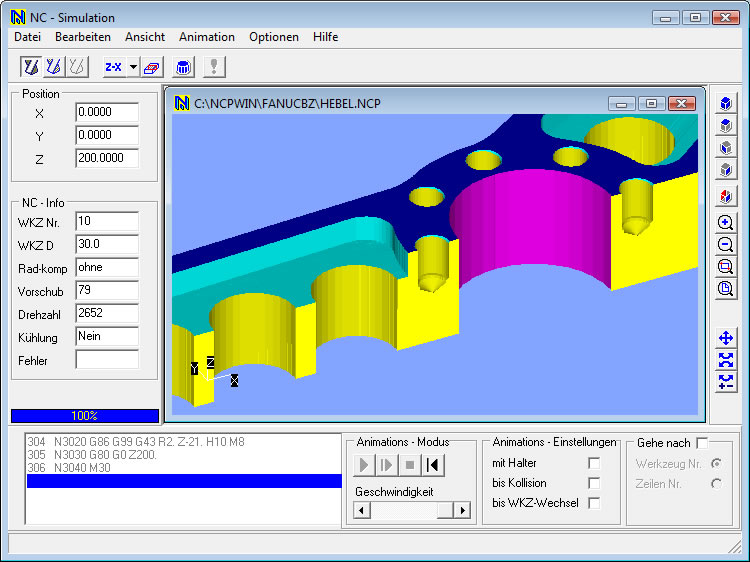Click the single-step animation button
750x562 pixels.
(386, 465)
